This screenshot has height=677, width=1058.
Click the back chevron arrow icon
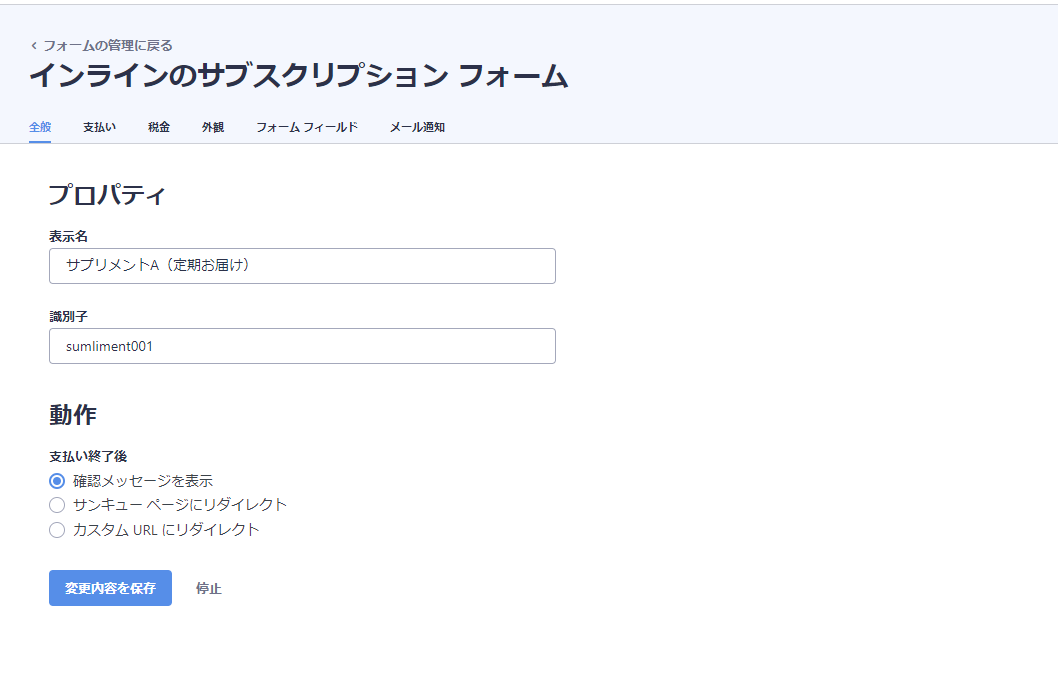pos(34,46)
